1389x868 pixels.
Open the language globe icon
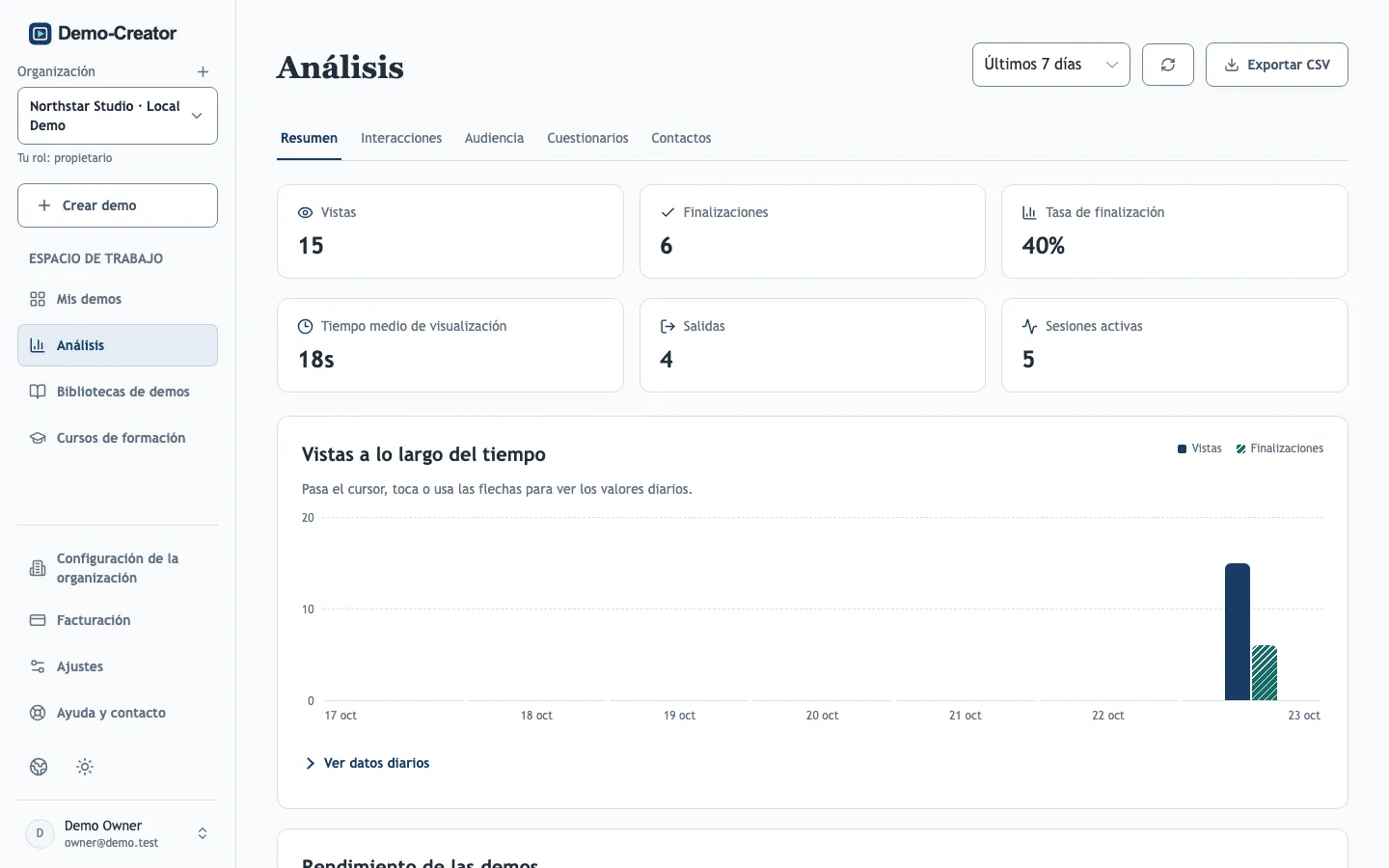(39, 767)
